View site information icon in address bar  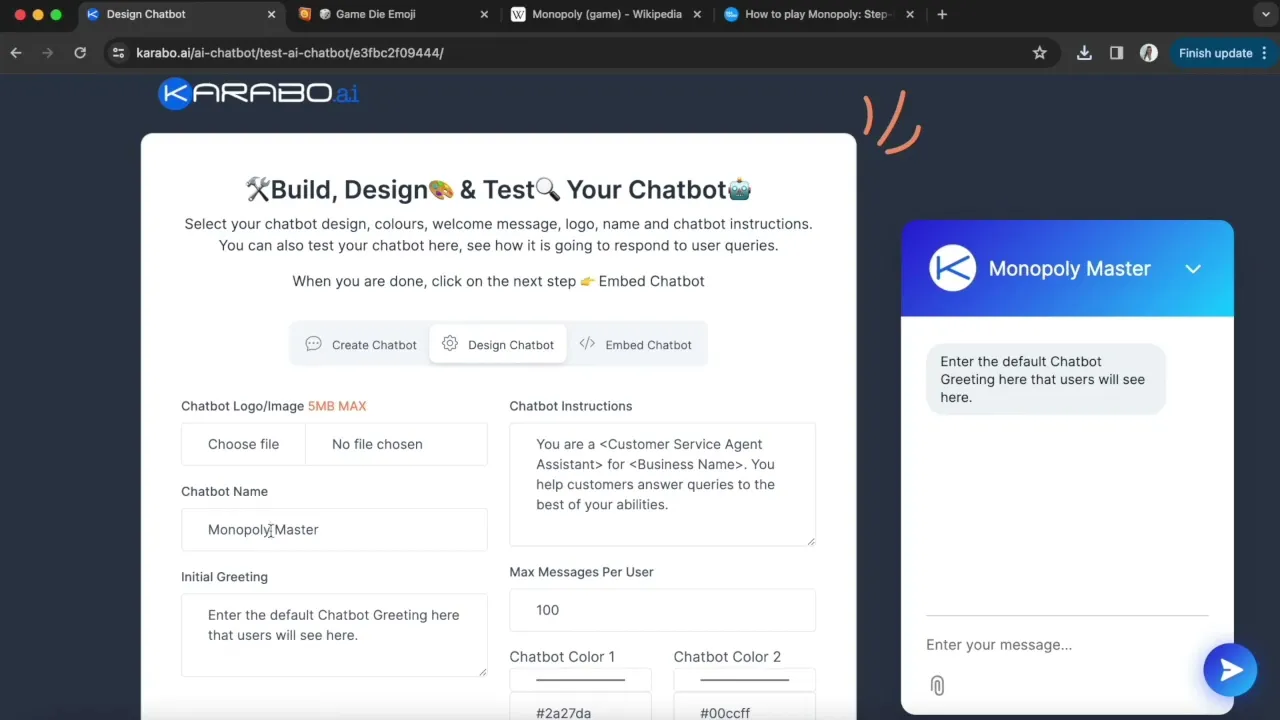[x=119, y=53]
